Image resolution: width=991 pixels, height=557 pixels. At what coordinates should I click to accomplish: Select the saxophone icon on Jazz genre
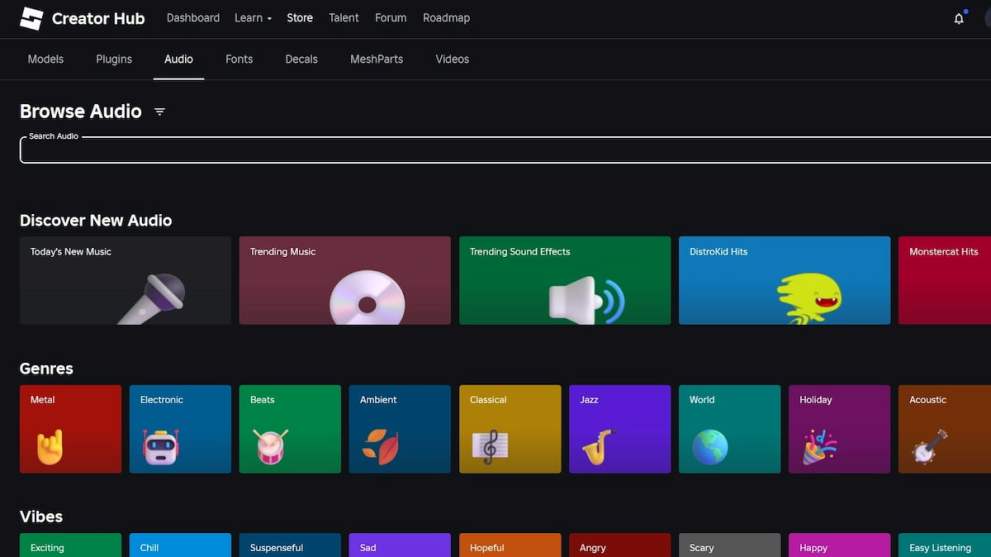pyautogui.click(x=596, y=447)
